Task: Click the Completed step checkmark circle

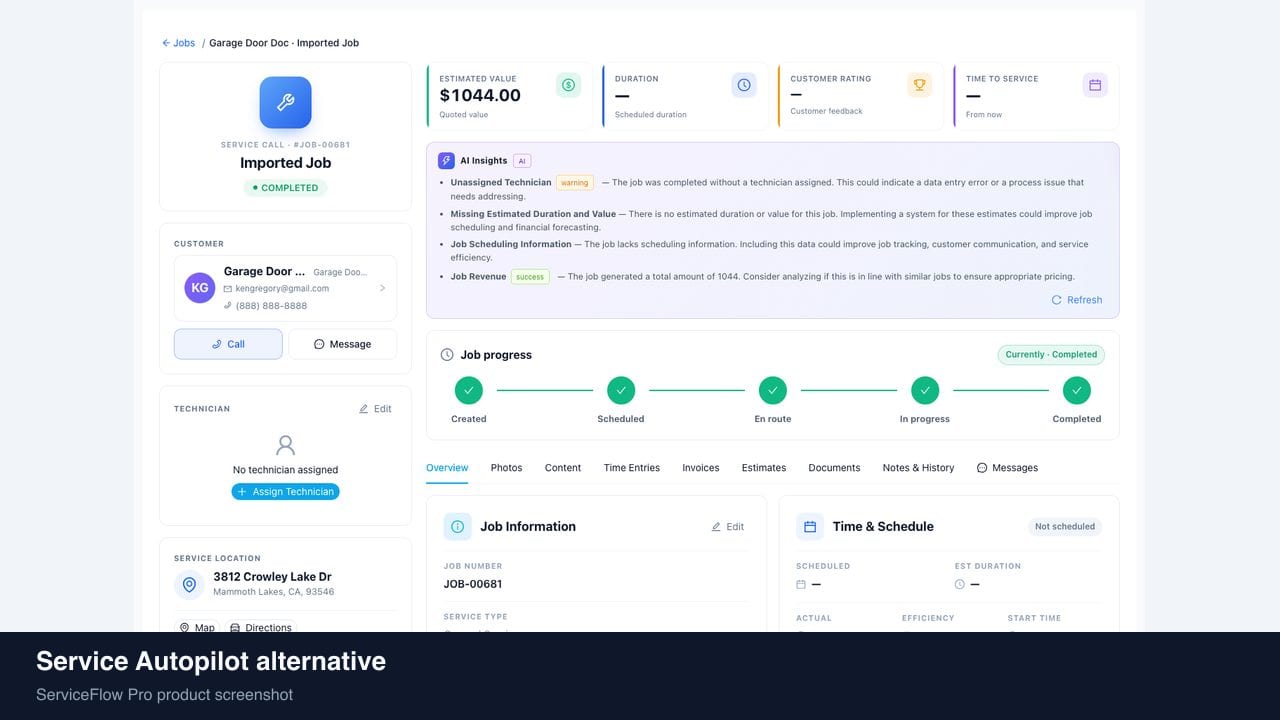Action: (x=1077, y=390)
